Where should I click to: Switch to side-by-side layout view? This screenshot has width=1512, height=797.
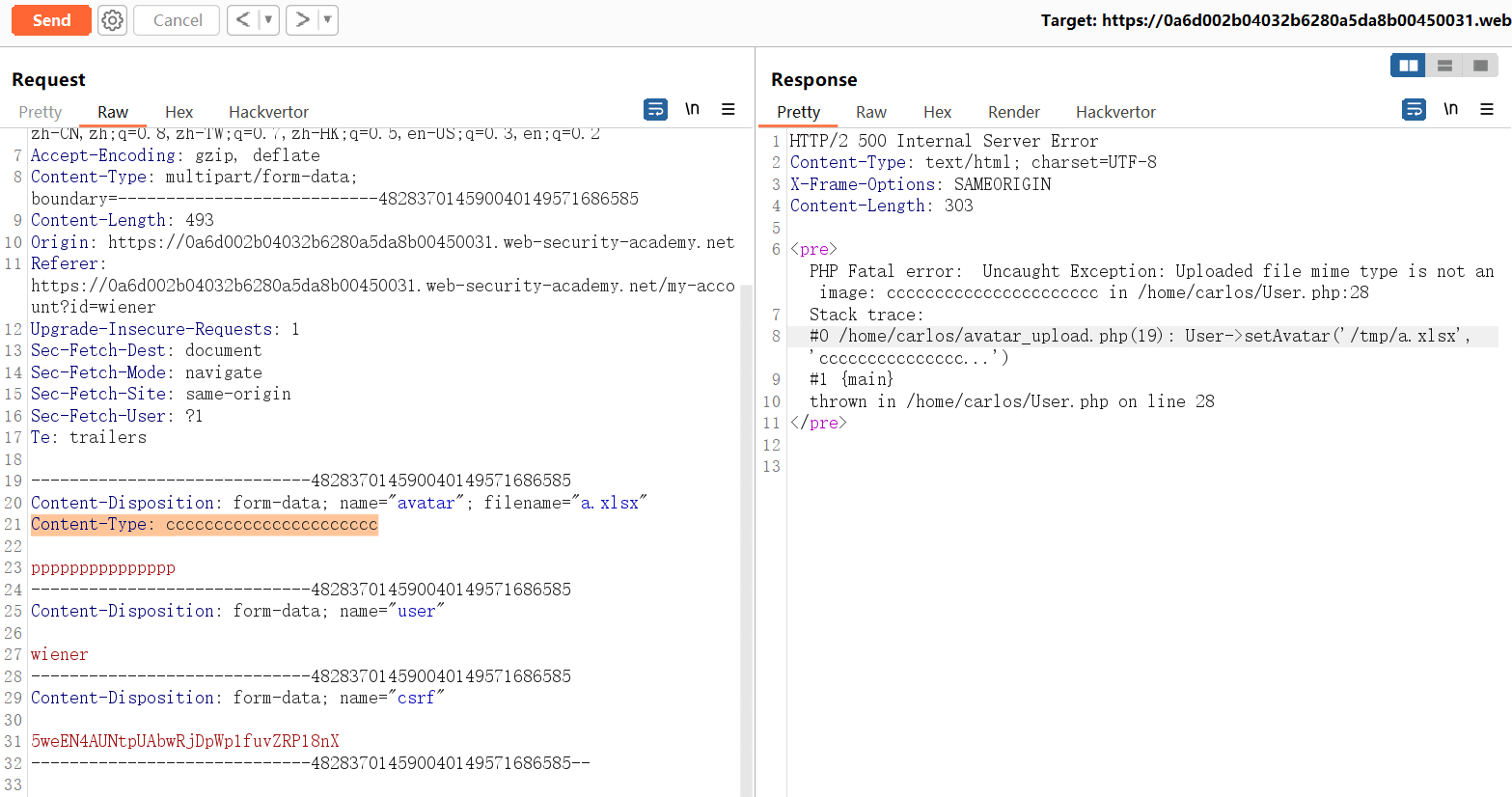click(1408, 66)
